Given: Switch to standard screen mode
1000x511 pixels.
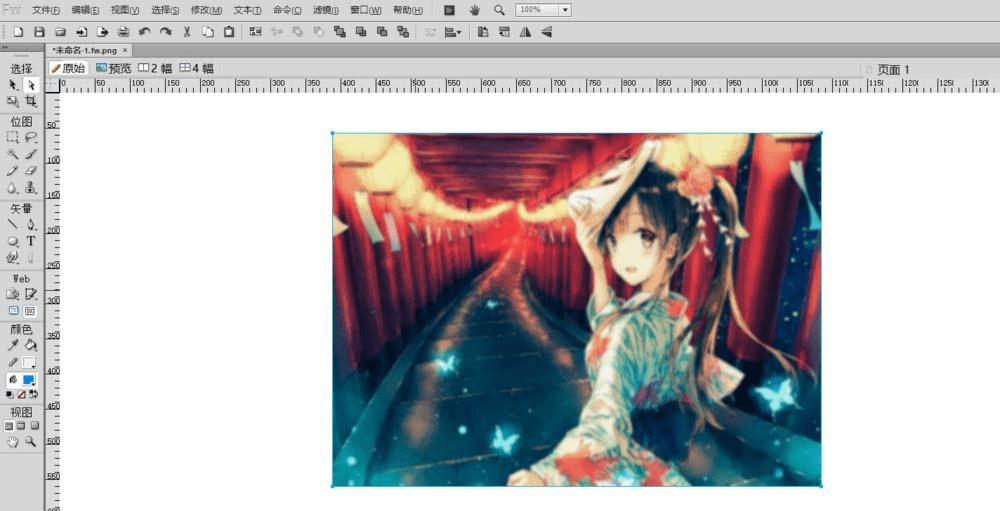Looking at the screenshot, I should point(9,426).
